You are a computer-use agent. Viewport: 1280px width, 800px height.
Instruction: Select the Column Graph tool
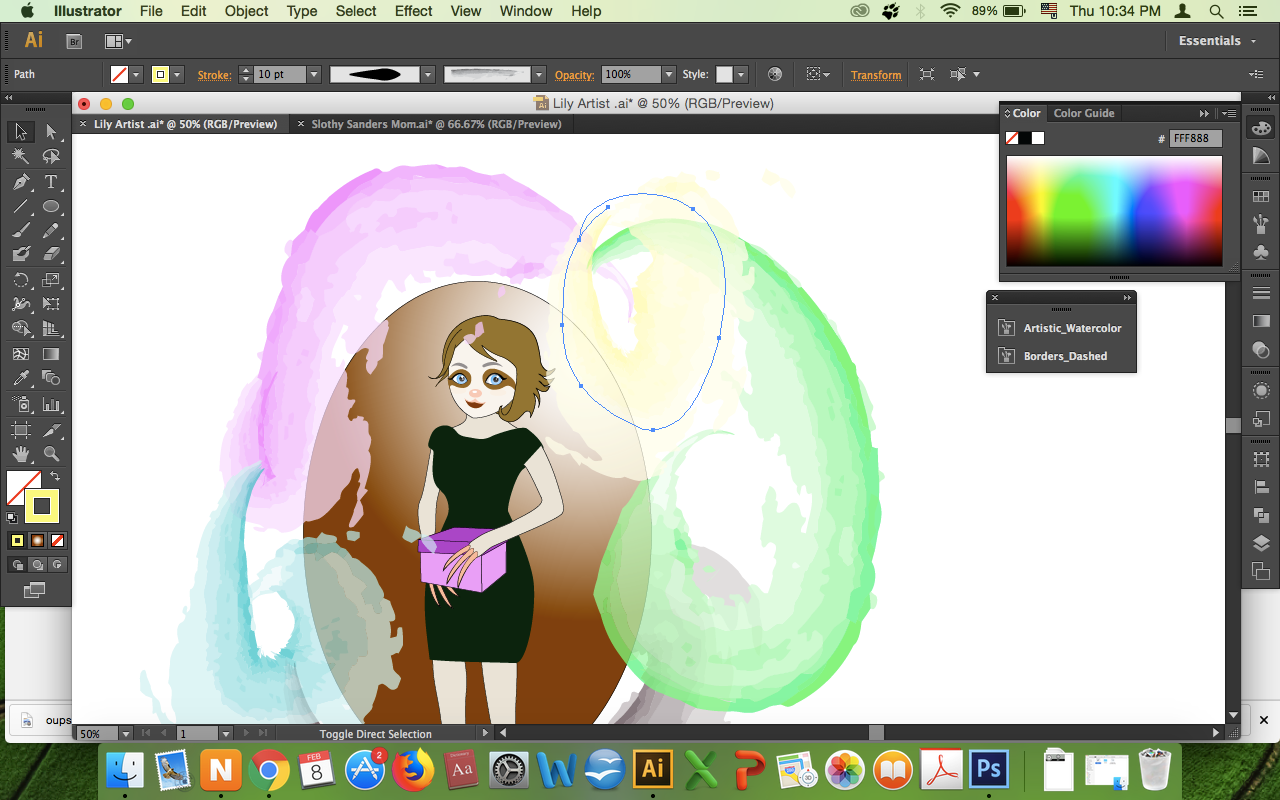coord(51,404)
